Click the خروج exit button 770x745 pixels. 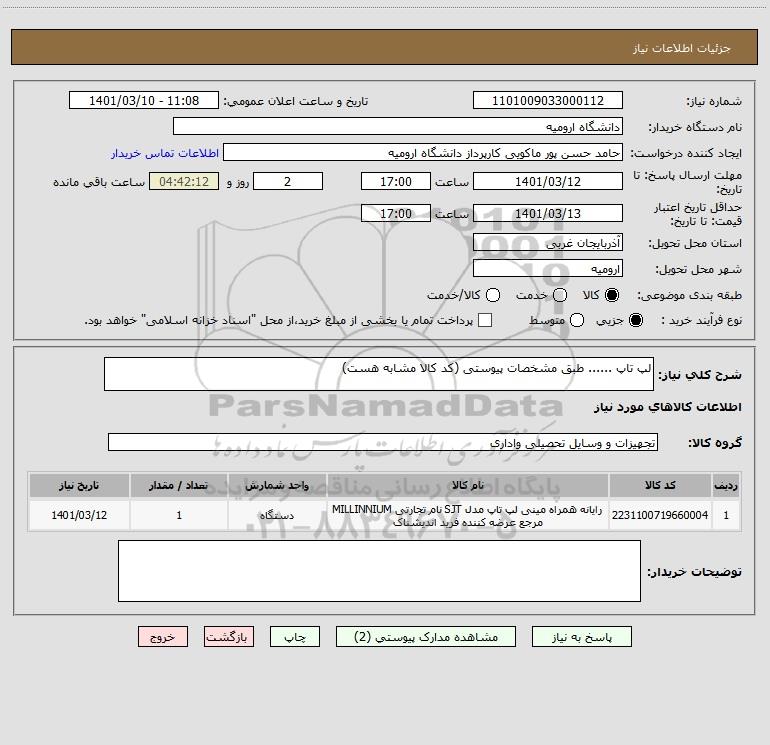[x=163, y=636]
